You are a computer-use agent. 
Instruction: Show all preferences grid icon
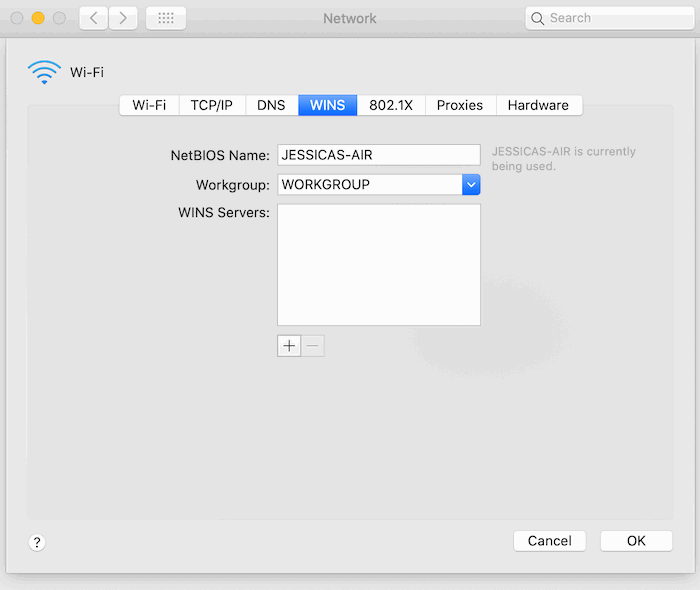[x=166, y=18]
